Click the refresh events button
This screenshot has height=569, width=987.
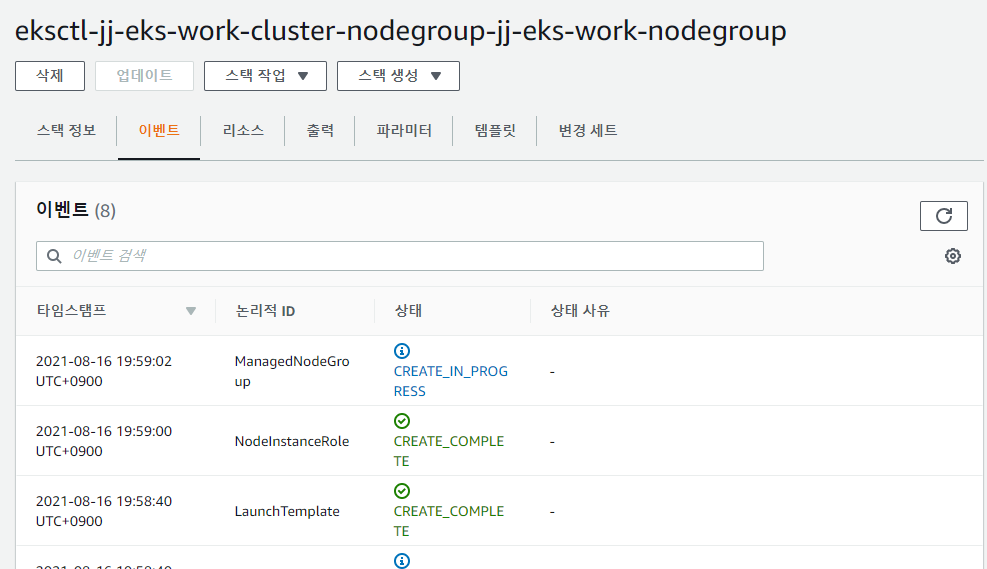click(x=944, y=216)
